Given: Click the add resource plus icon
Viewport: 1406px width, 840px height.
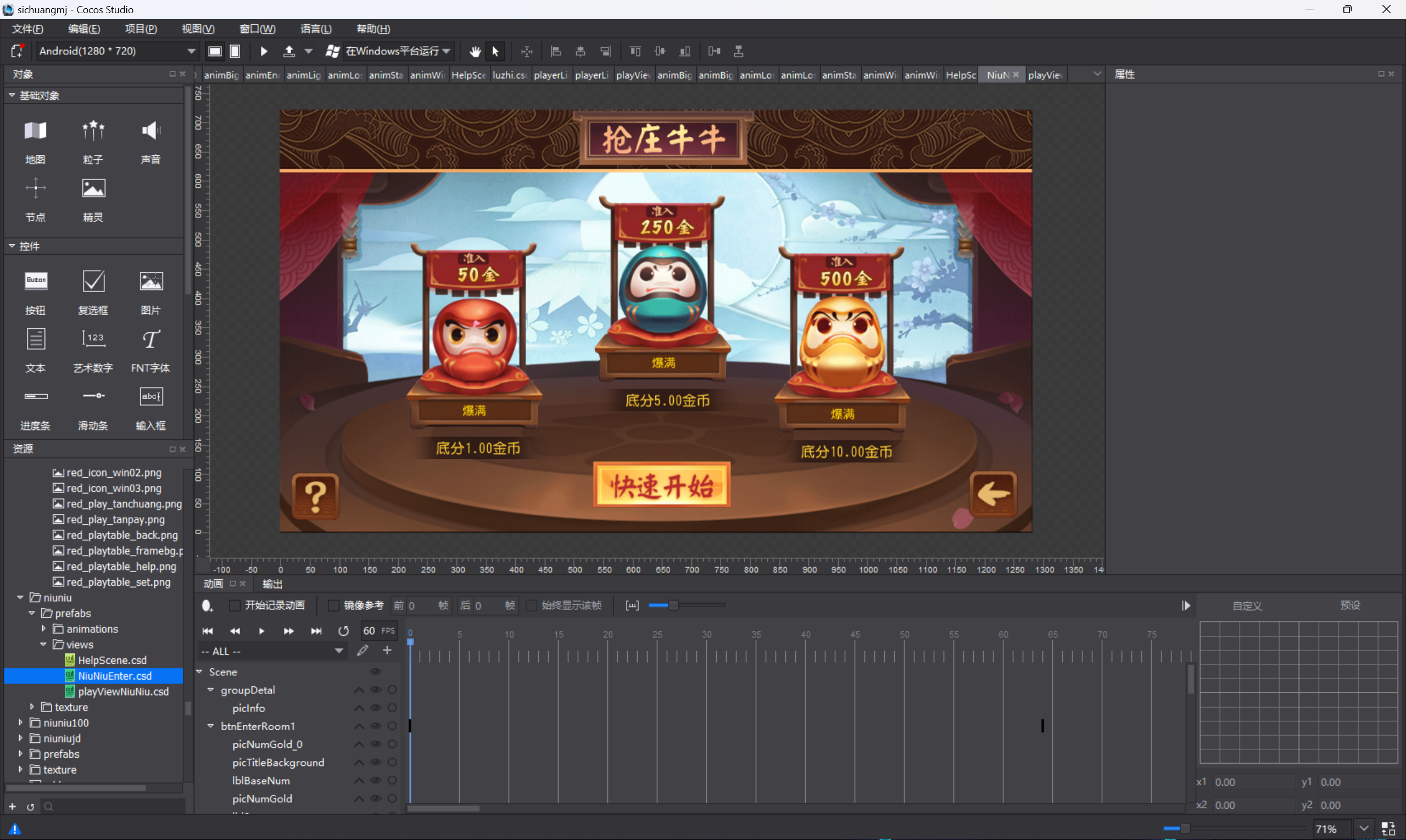Looking at the screenshot, I should coord(13,807).
